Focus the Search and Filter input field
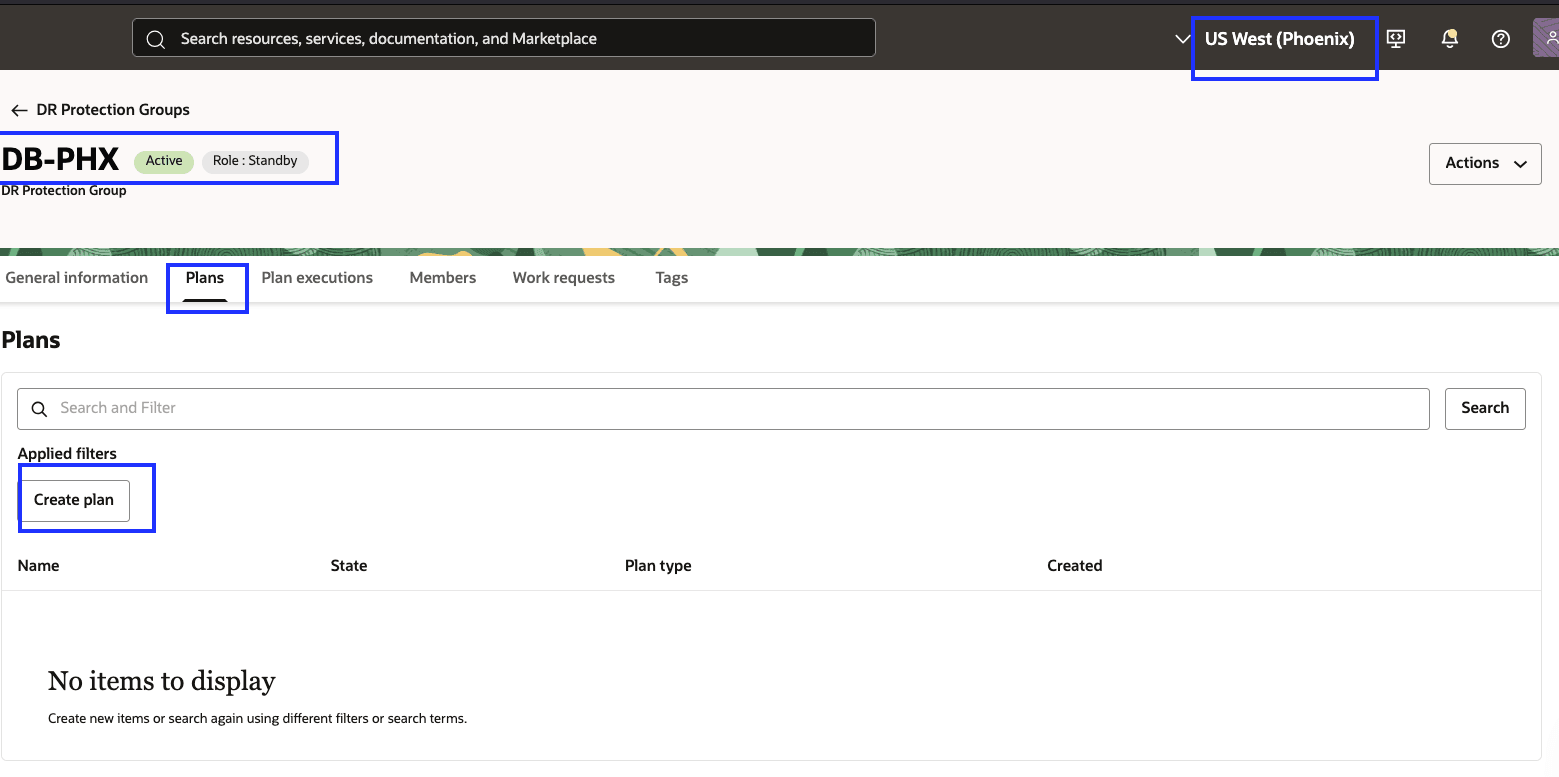Screen dimensions: 1559x777 [x=723, y=409]
